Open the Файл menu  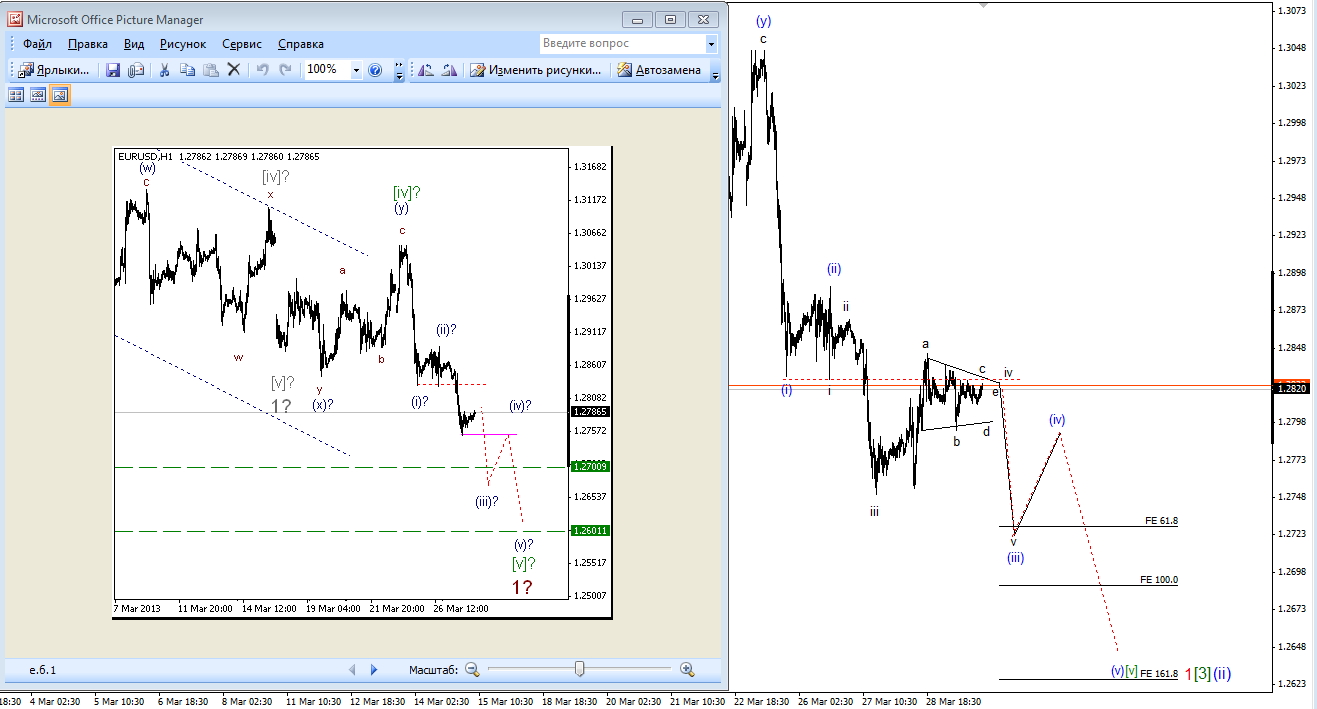[x=37, y=44]
